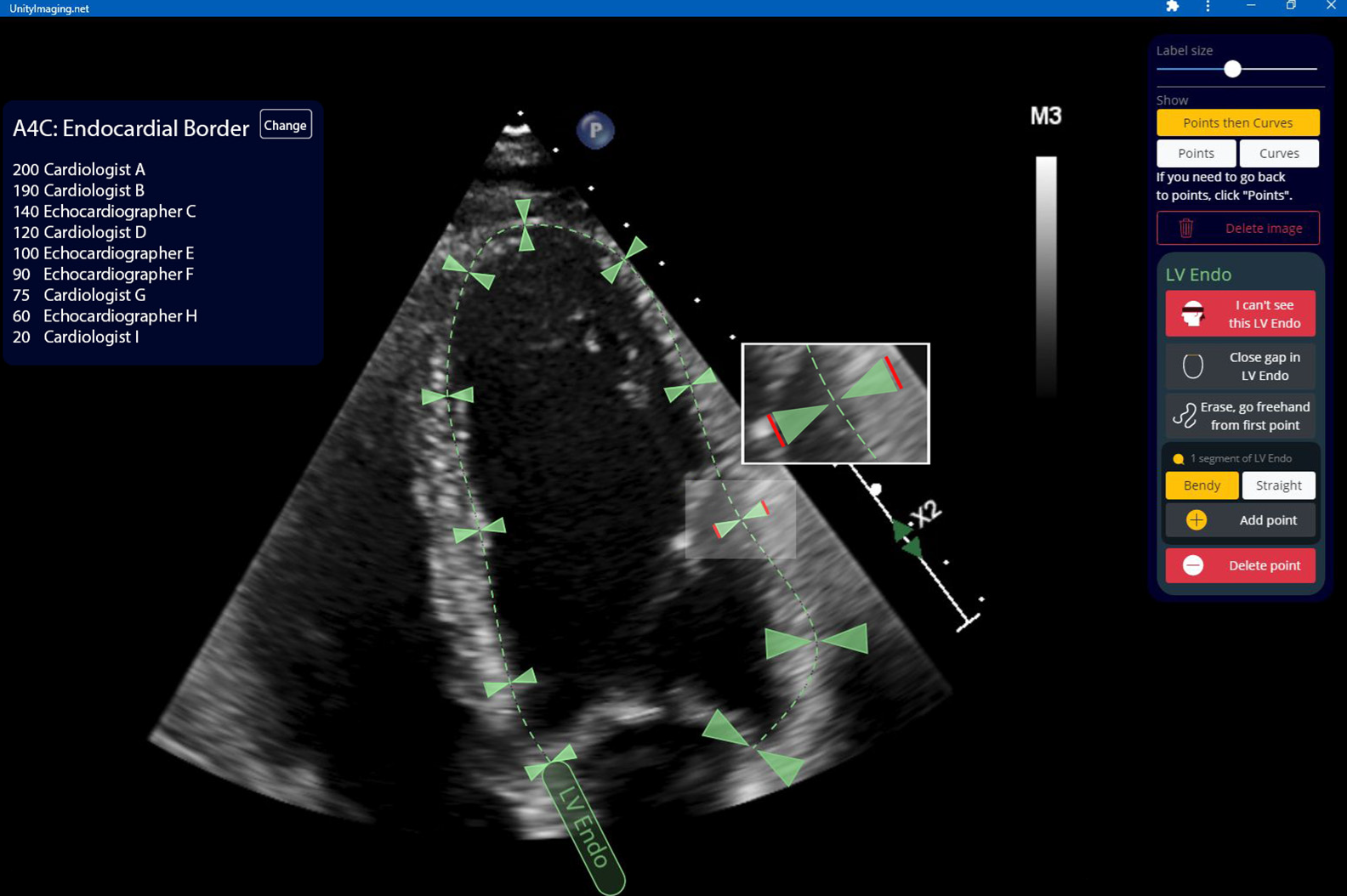Click the Delete image button text
Viewport: 1347px width, 896px height.
pyautogui.click(x=1263, y=228)
